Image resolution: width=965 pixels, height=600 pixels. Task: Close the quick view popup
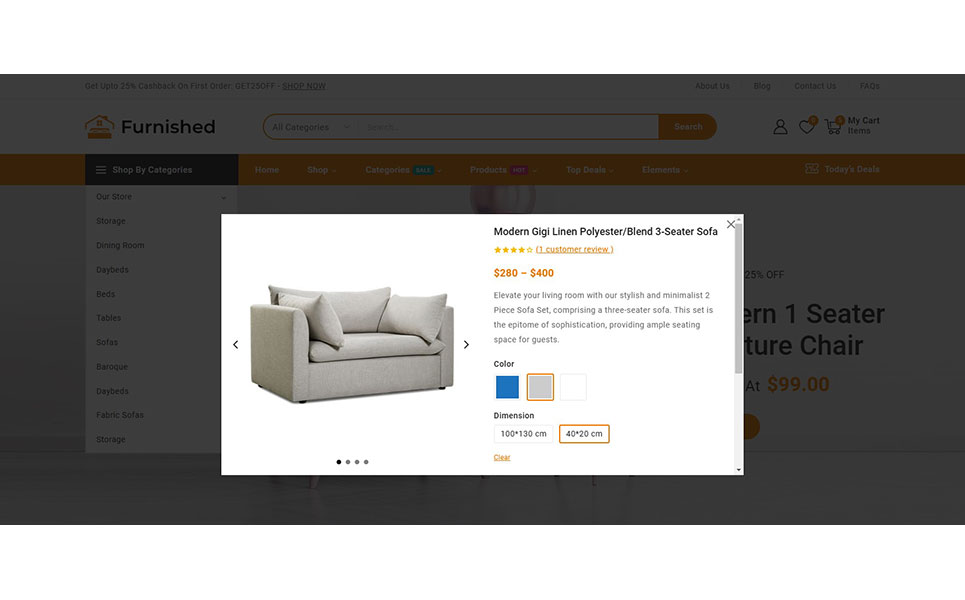[x=731, y=225]
